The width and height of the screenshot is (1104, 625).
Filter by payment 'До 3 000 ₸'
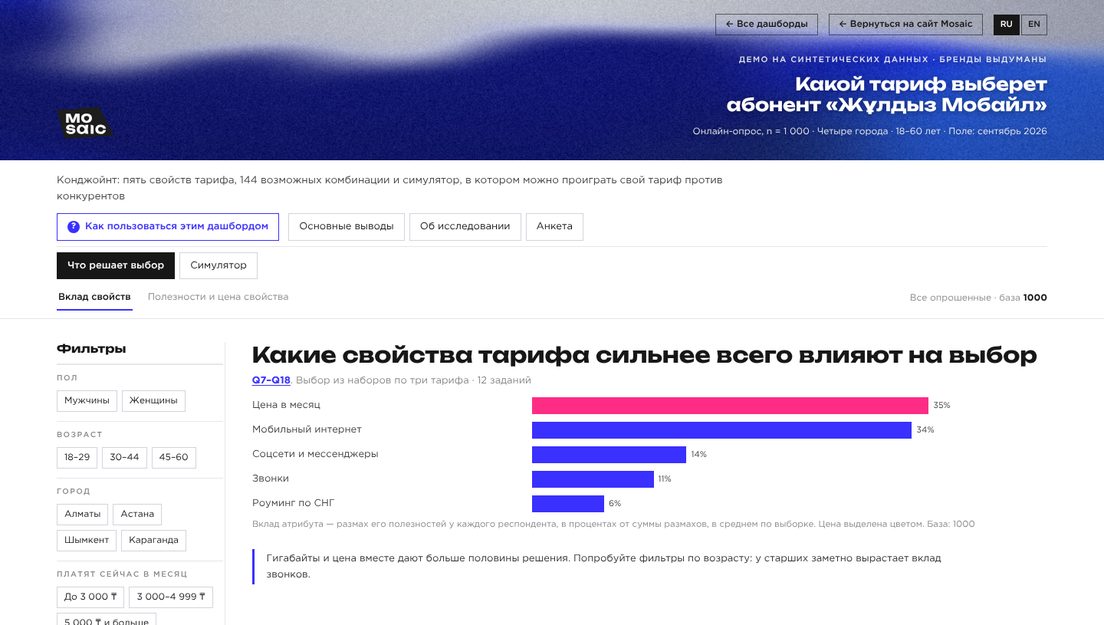click(90, 597)
